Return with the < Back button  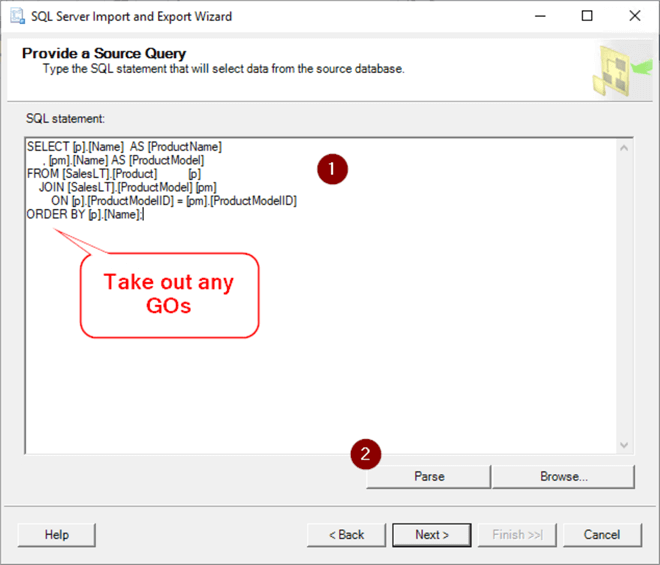(346, 535)
